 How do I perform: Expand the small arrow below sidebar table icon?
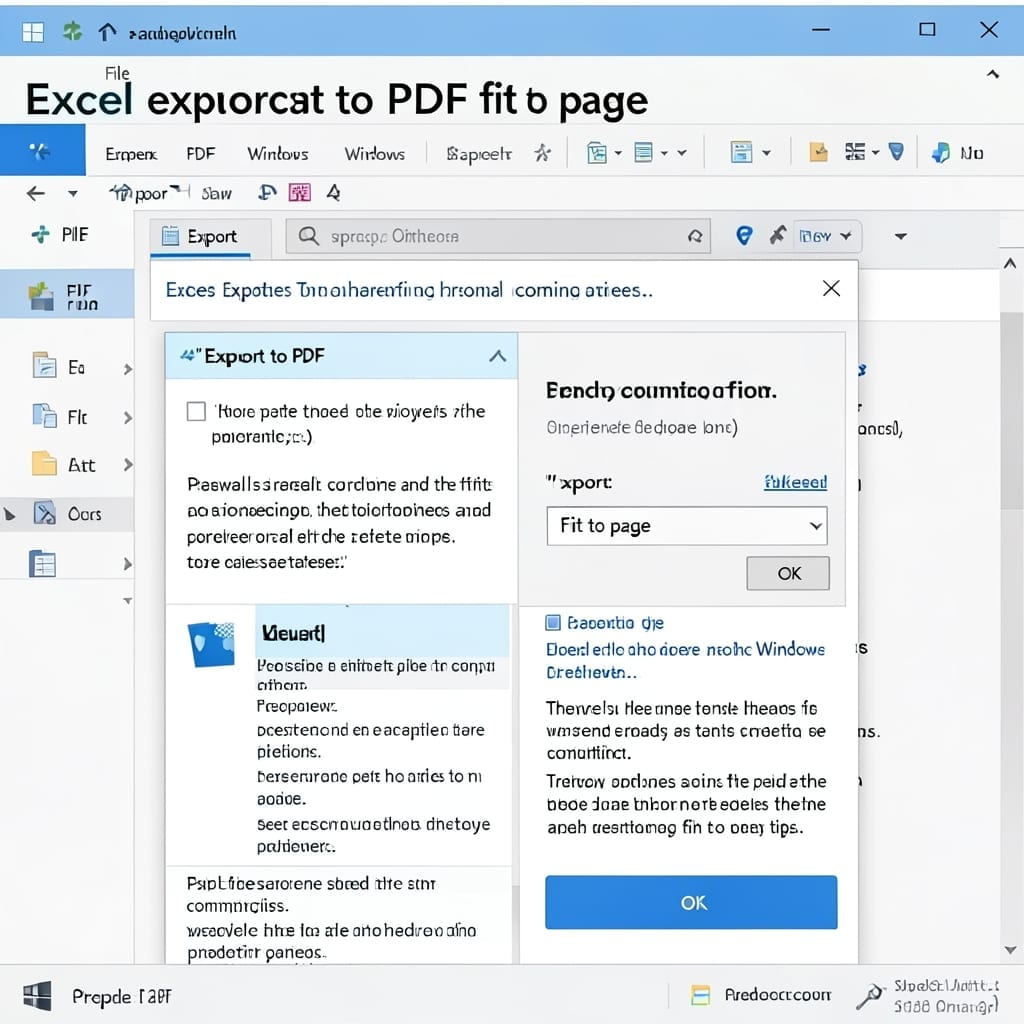(x=128, y=601)
